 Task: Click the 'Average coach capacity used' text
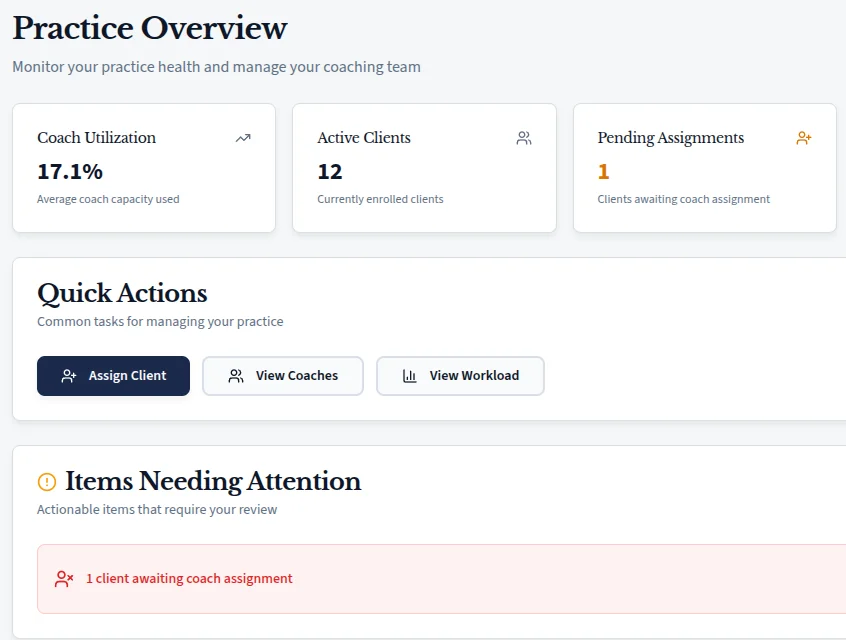(108, 199)
